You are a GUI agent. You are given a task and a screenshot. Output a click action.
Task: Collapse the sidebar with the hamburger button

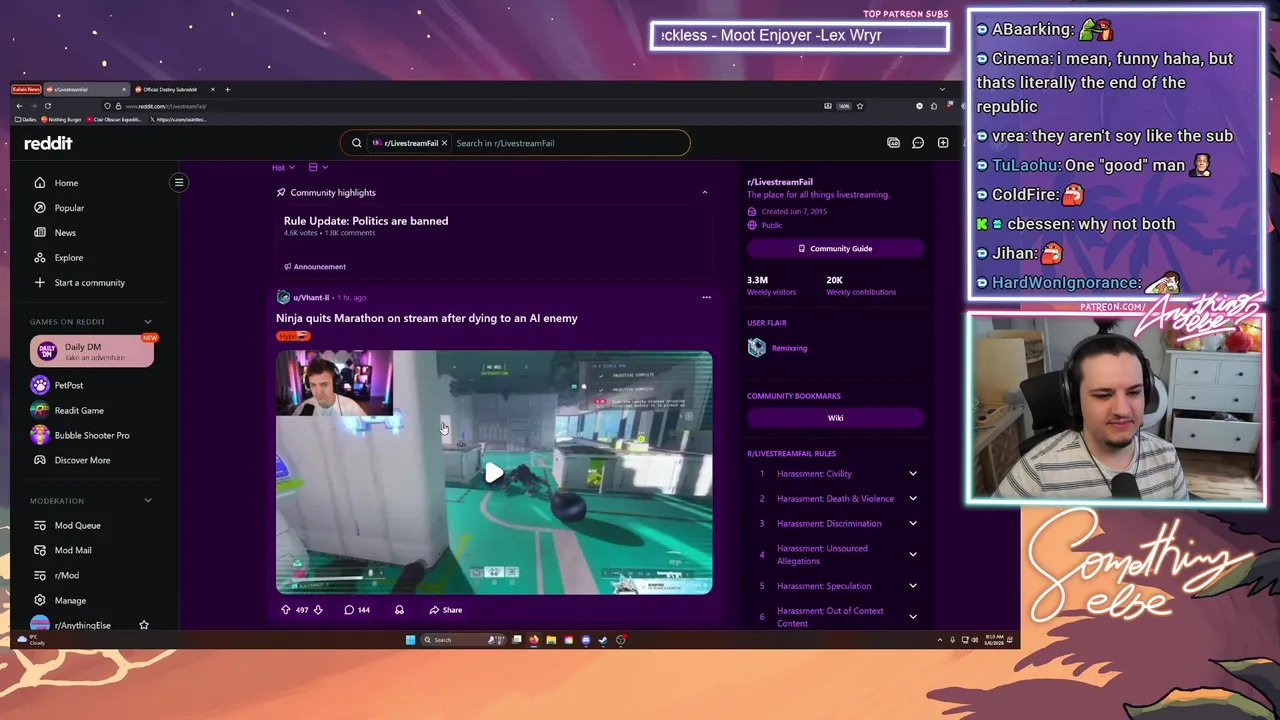[179, 182]
